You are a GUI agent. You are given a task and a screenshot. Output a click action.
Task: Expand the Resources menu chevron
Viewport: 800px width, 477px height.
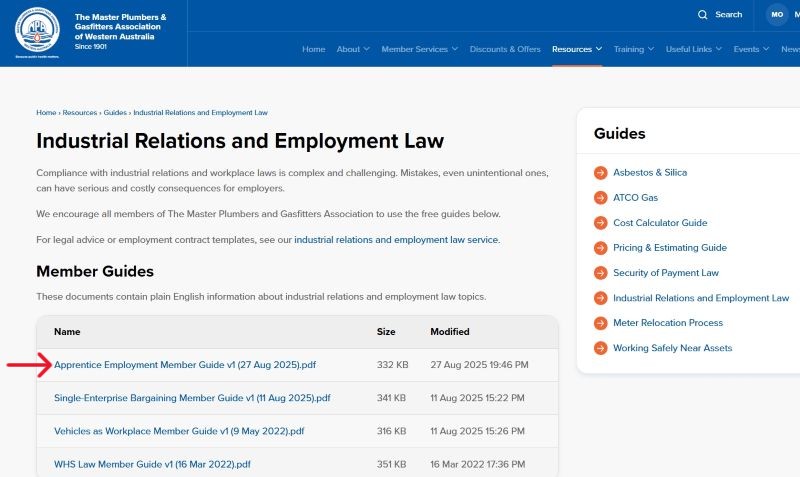pyautogui.click(x=599, y=49)
